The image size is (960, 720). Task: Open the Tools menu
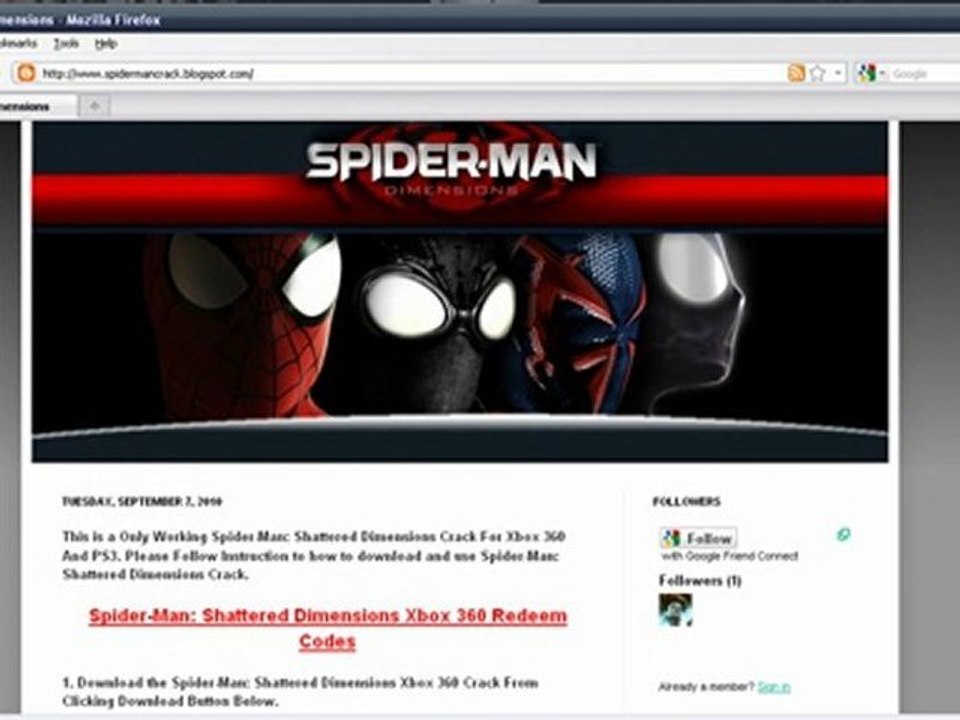66,44
